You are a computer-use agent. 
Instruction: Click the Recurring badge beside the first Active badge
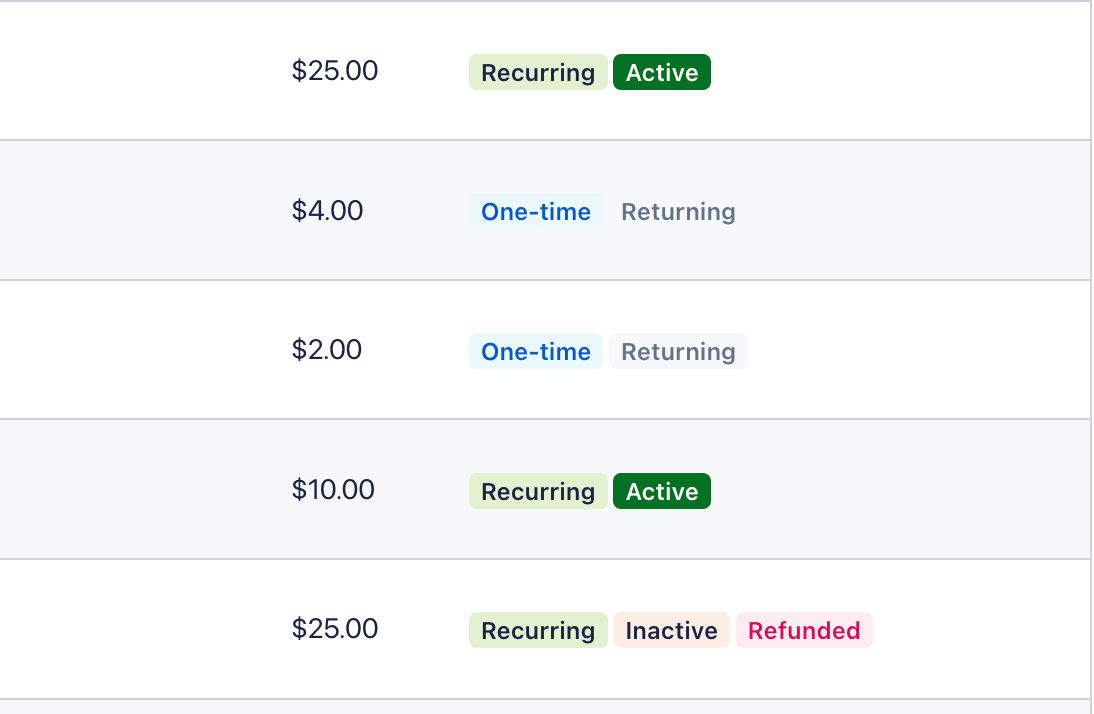click(x=538, y=73)
